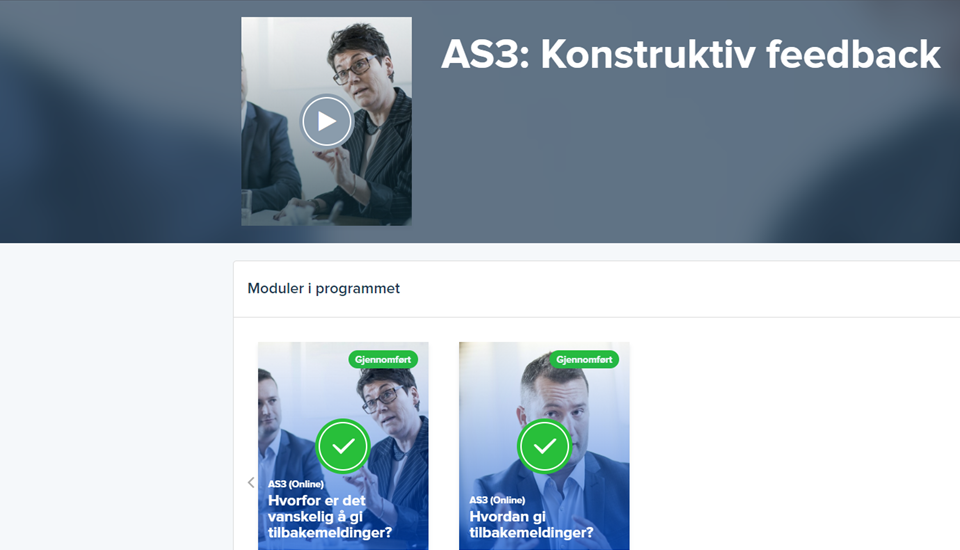Screen dimensions: 960x550
Task: Play the Konstruktiv feedback intro video
Action: [326, 121]
